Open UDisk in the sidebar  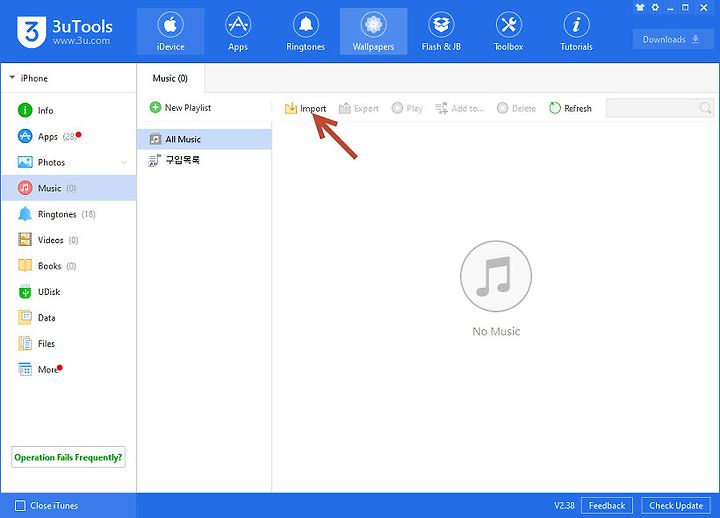[69, 292]
